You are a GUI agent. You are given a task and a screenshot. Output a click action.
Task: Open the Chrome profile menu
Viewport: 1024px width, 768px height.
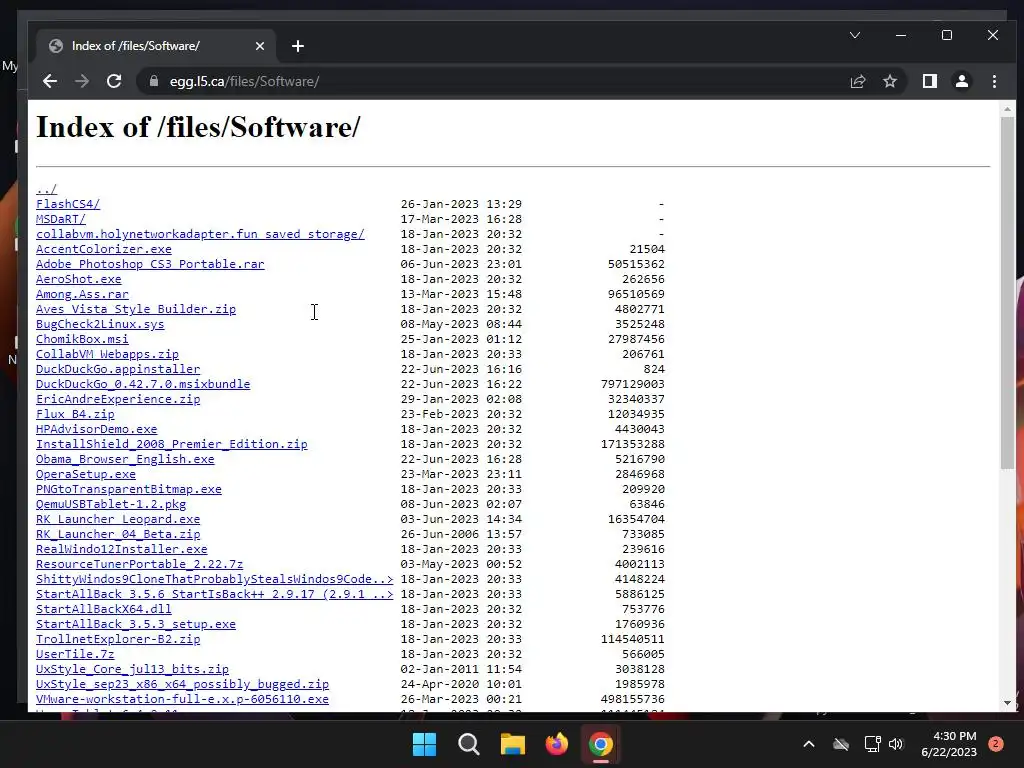962,81
